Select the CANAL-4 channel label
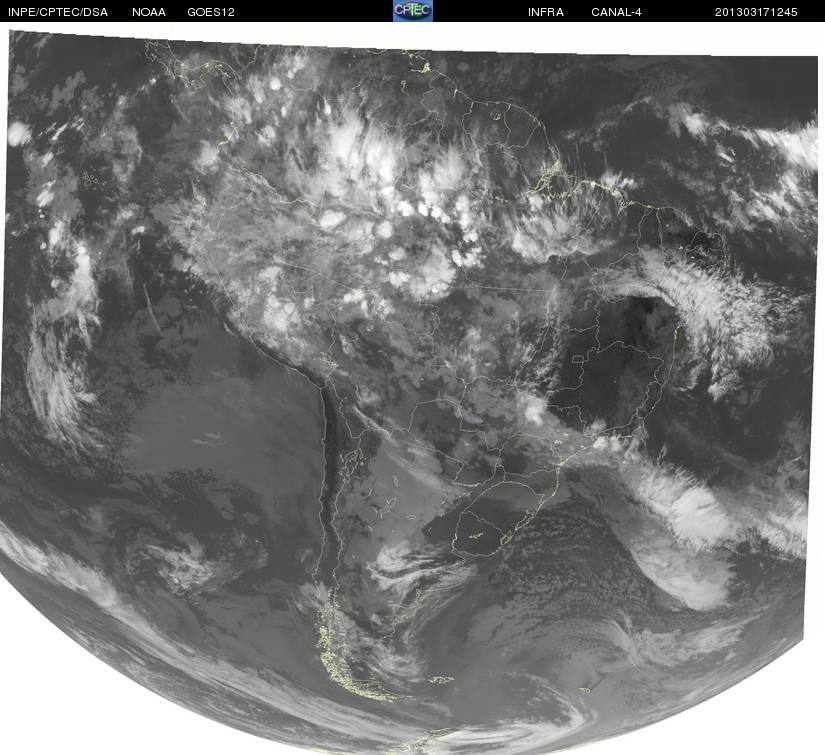825x755 pixels. pyautogui.click(x=616, y=12)
